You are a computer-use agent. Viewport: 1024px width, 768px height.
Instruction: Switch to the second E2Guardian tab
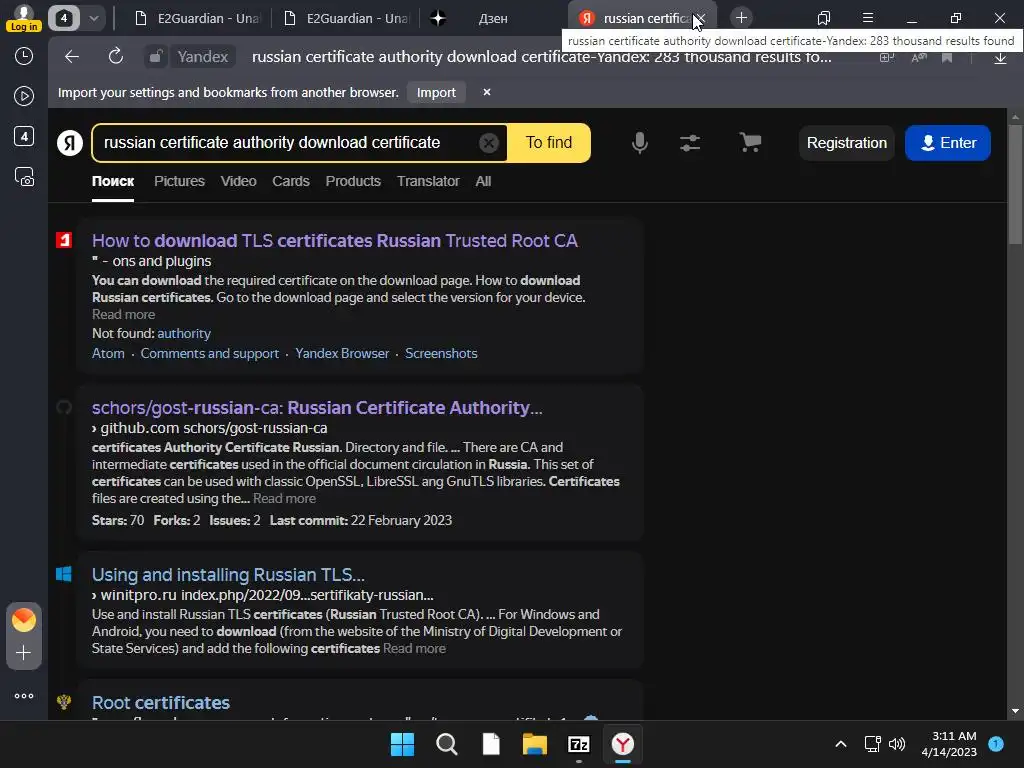coord(346,18)
